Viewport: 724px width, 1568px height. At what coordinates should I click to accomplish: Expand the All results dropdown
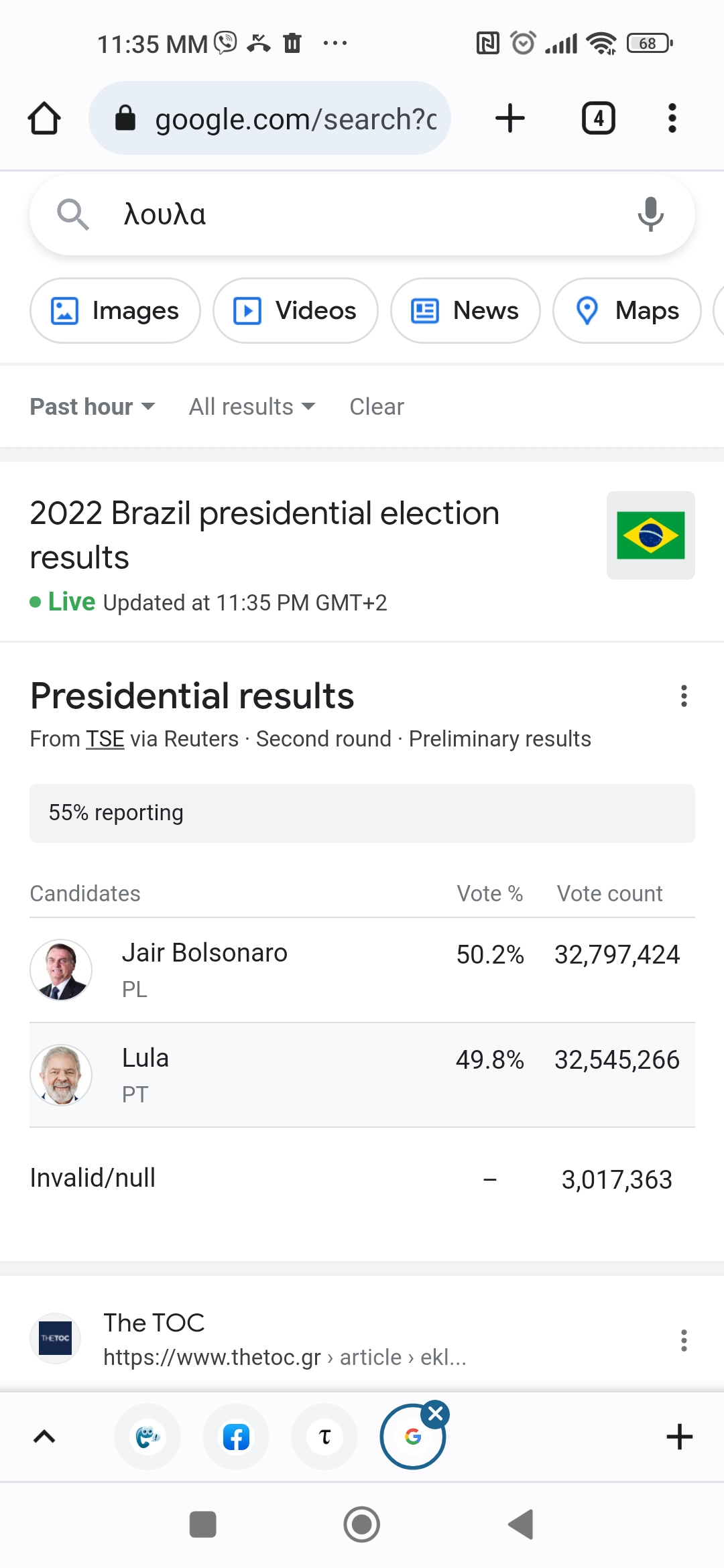252,407
